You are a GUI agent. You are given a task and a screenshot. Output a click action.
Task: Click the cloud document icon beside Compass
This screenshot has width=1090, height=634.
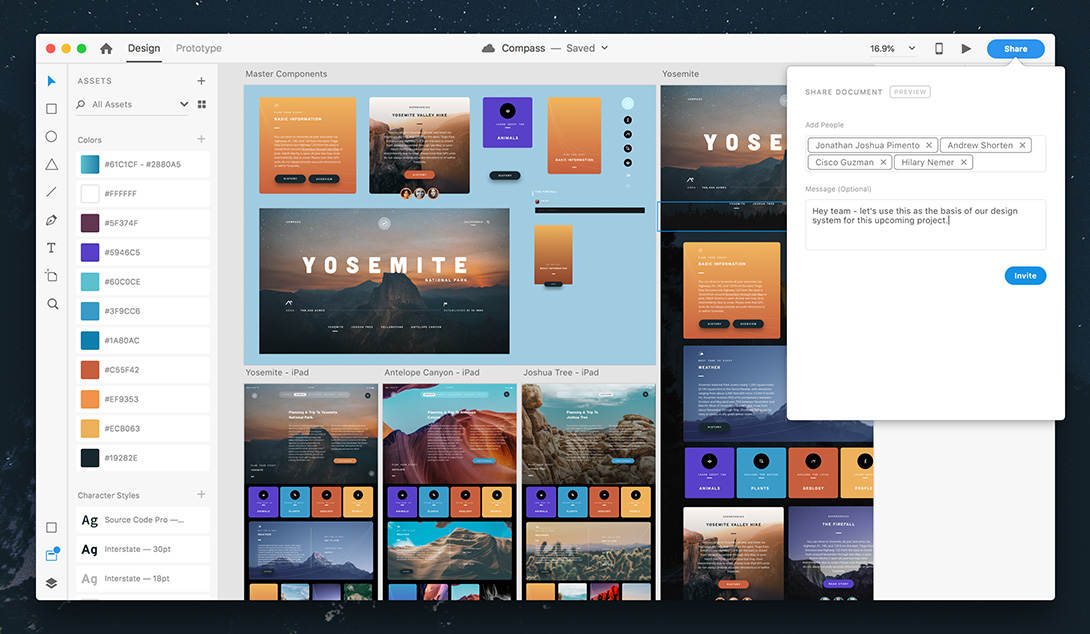click(489, 48)
